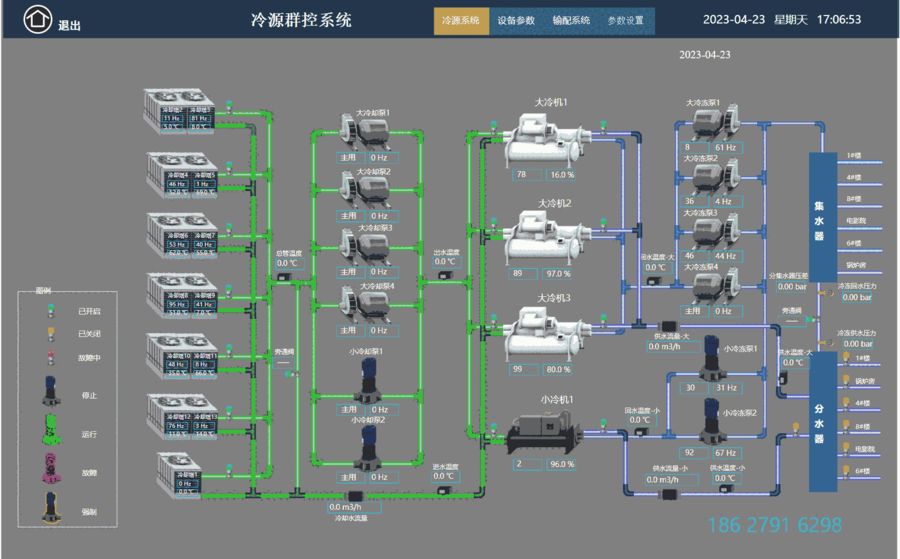
Task: Switch to the 设备参数 tab
Action: 516,20
